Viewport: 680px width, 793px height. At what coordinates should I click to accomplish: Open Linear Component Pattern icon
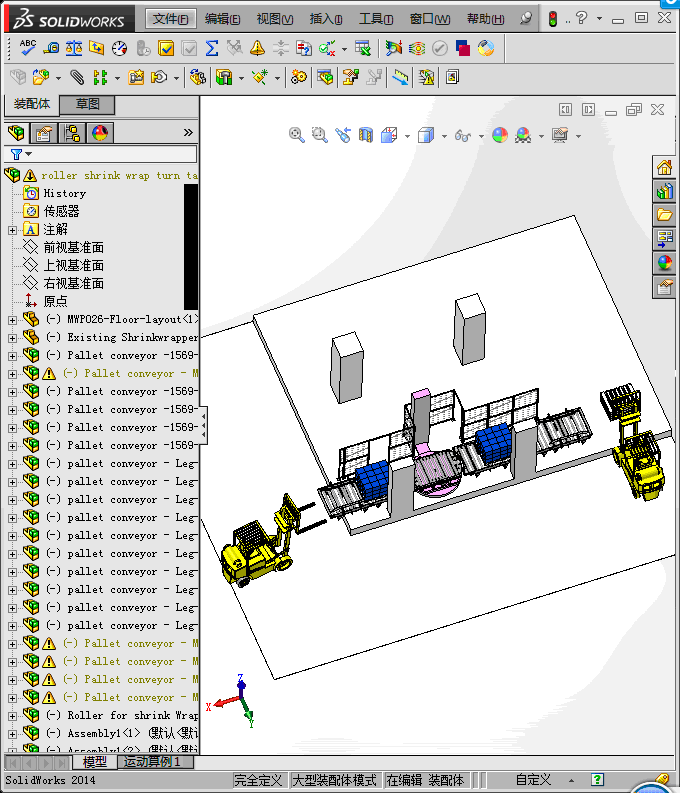pyautogui.click(x=100, y=77)
